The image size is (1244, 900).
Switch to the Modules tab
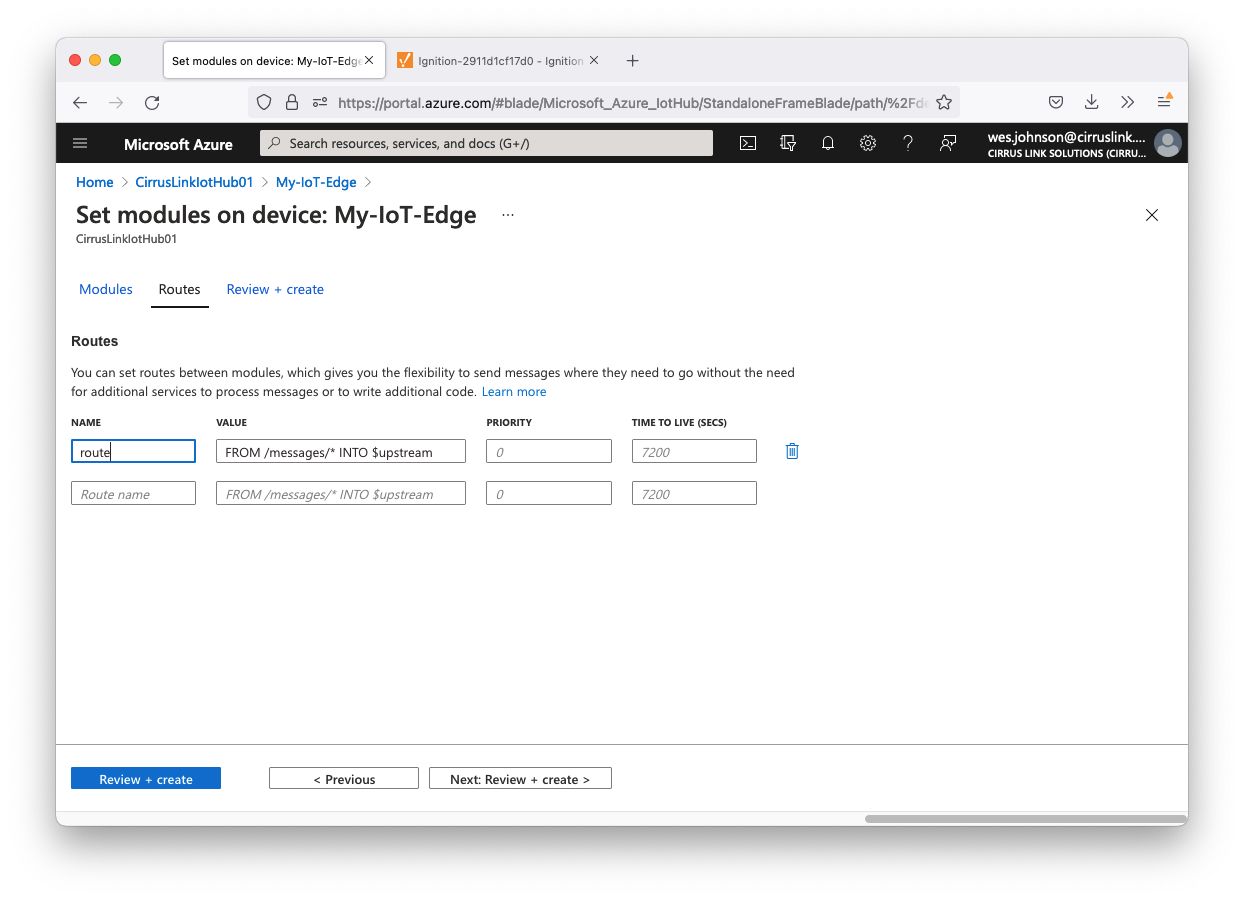click(x=106, y=289)
